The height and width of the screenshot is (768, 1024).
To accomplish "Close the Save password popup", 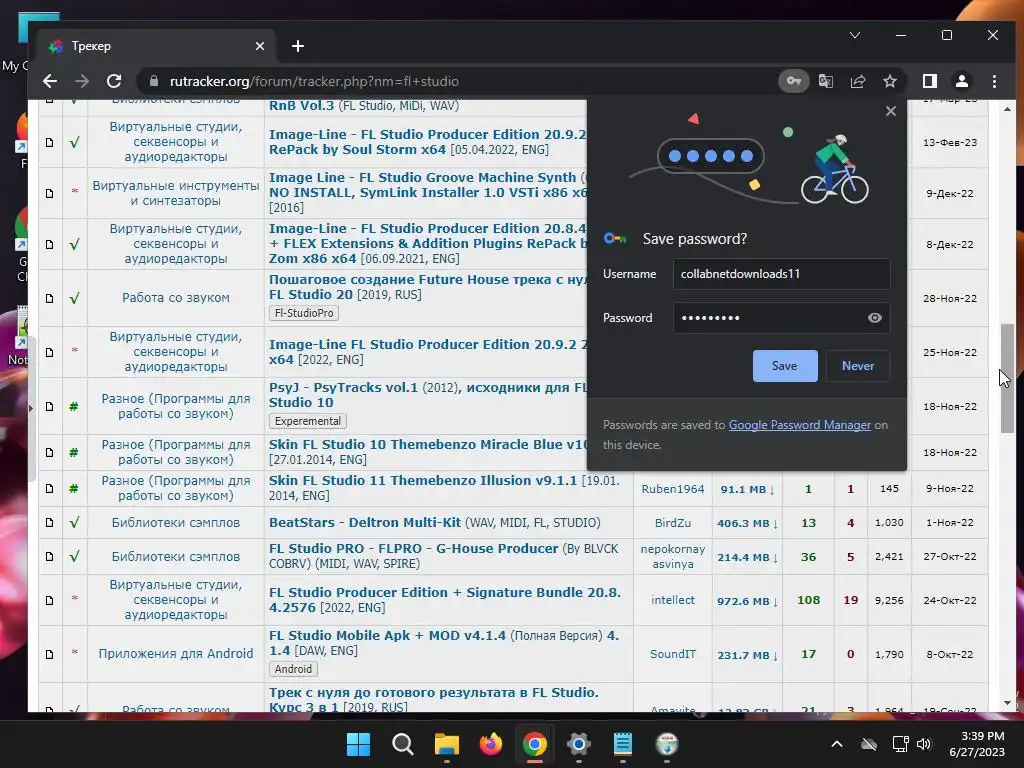I will [891, 111].
